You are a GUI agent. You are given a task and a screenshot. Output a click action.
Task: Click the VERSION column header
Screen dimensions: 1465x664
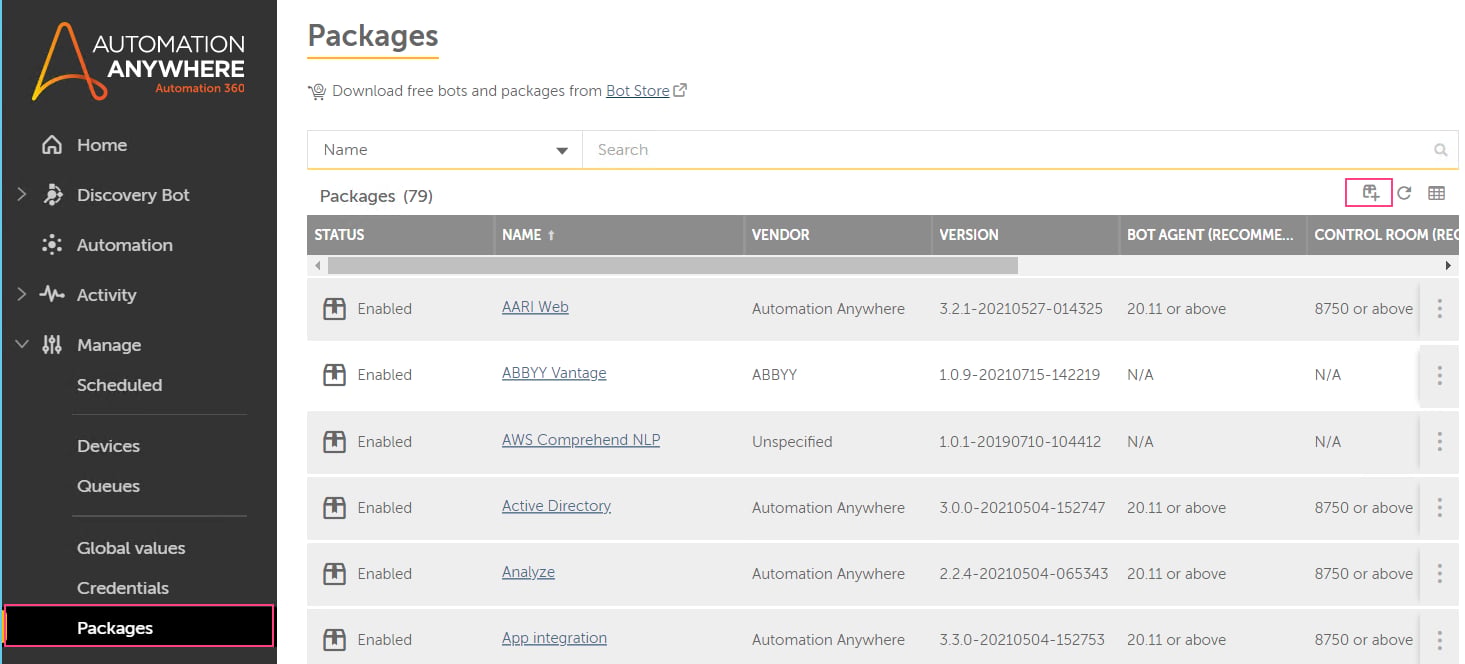point(1025,235)
